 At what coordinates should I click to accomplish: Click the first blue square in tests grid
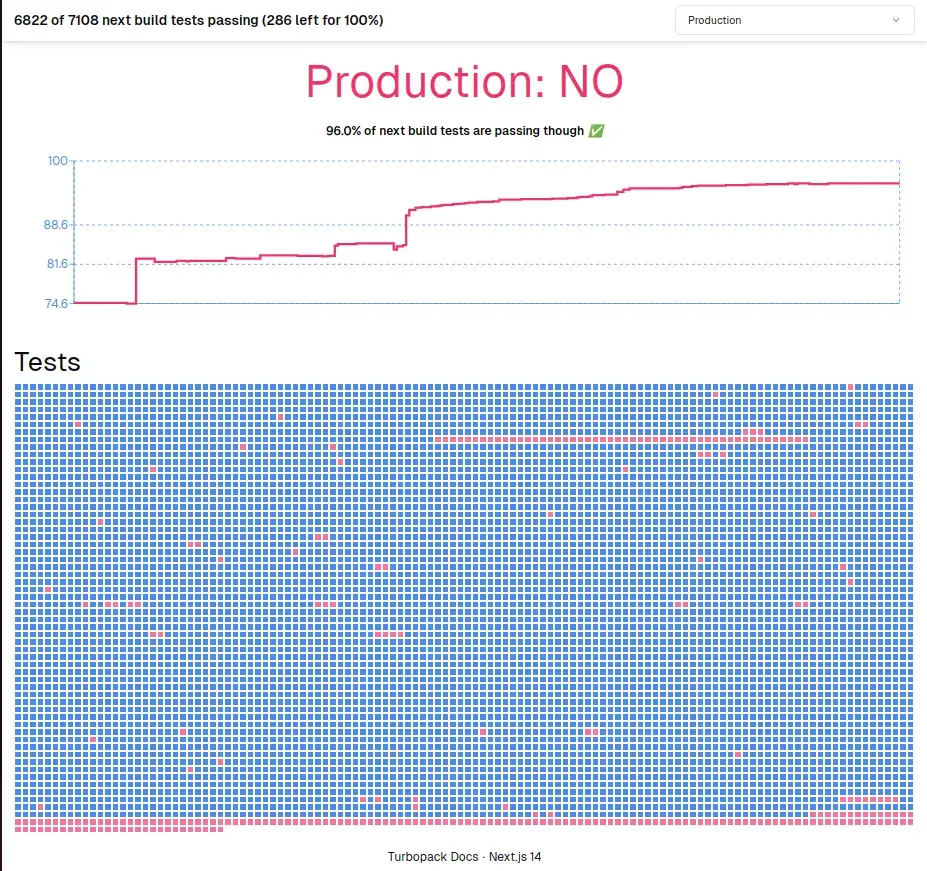tap(19, 387)
